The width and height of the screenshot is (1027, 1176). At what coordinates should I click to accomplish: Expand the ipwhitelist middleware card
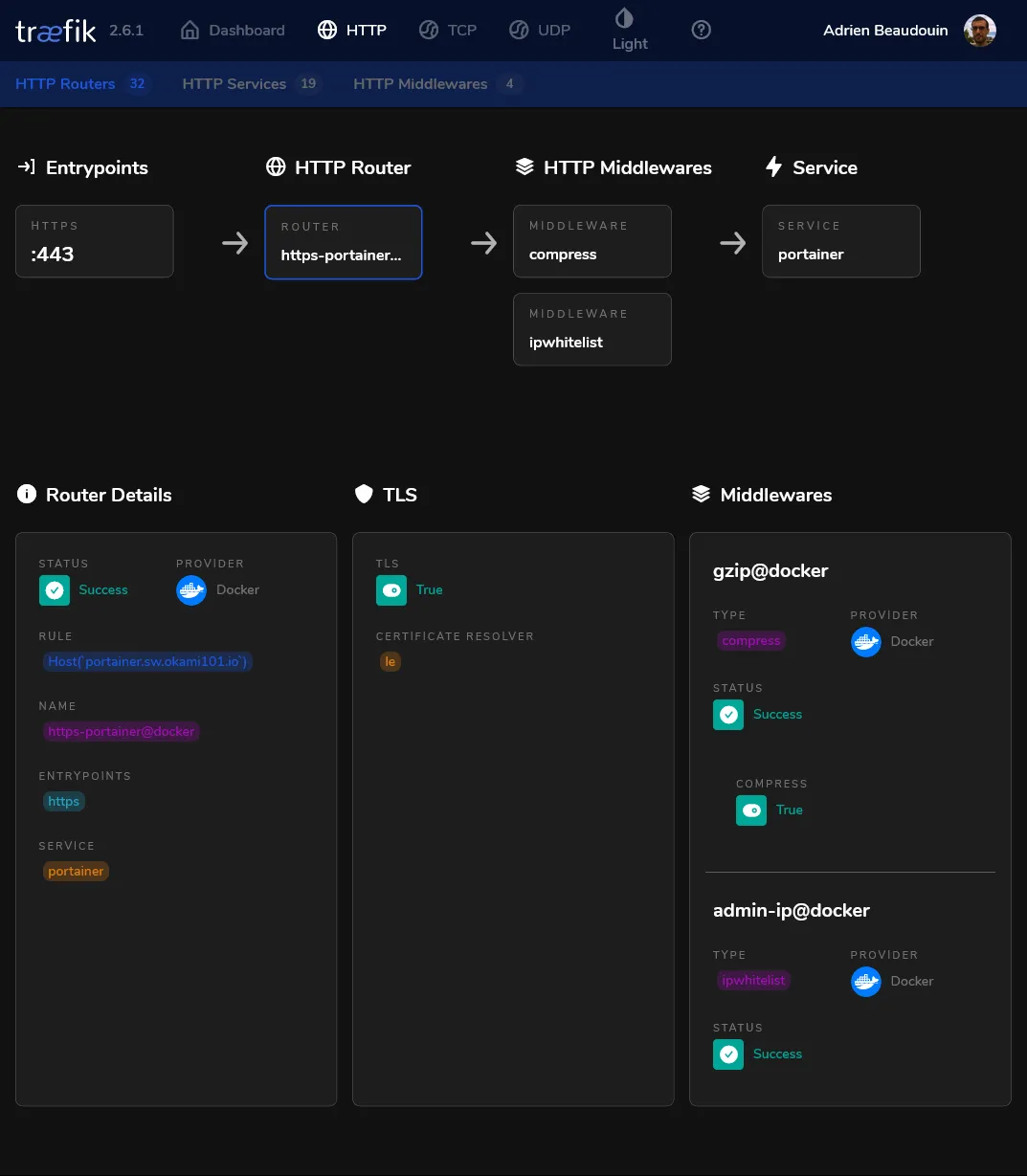(592, 329)
